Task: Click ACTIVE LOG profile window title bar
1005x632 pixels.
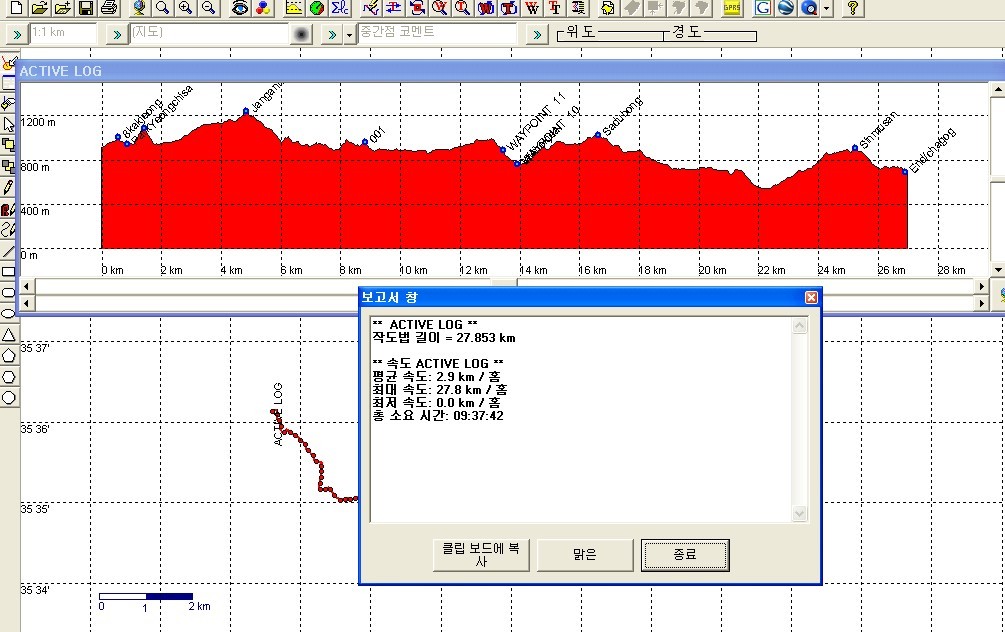Action: (510, 71)
